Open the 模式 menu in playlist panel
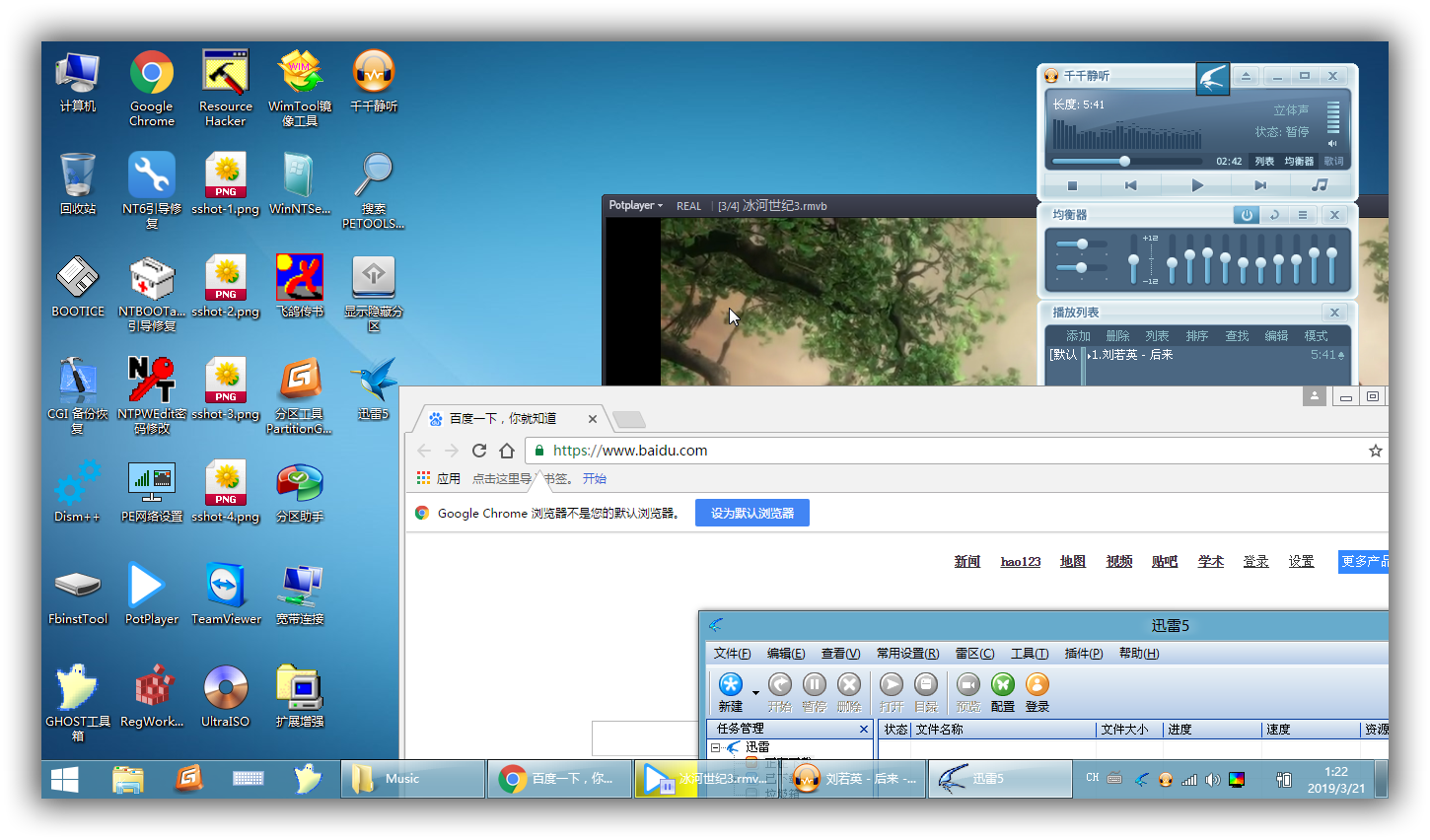1430x840 pixels. point(1316,336)
